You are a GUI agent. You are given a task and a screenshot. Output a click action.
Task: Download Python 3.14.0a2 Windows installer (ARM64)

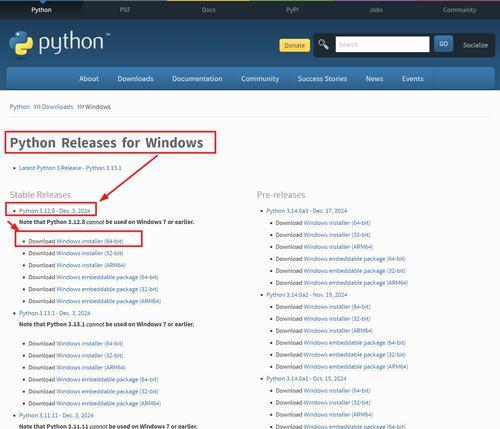338,331
